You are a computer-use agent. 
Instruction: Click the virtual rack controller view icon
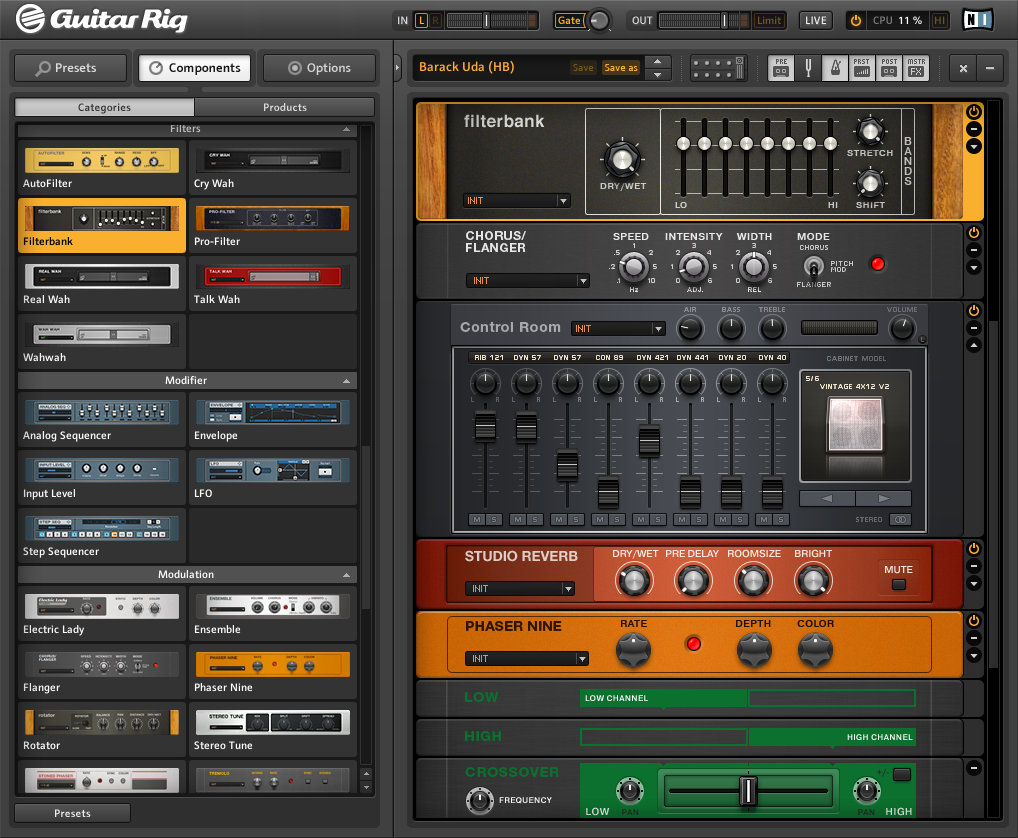click(717, 68)
